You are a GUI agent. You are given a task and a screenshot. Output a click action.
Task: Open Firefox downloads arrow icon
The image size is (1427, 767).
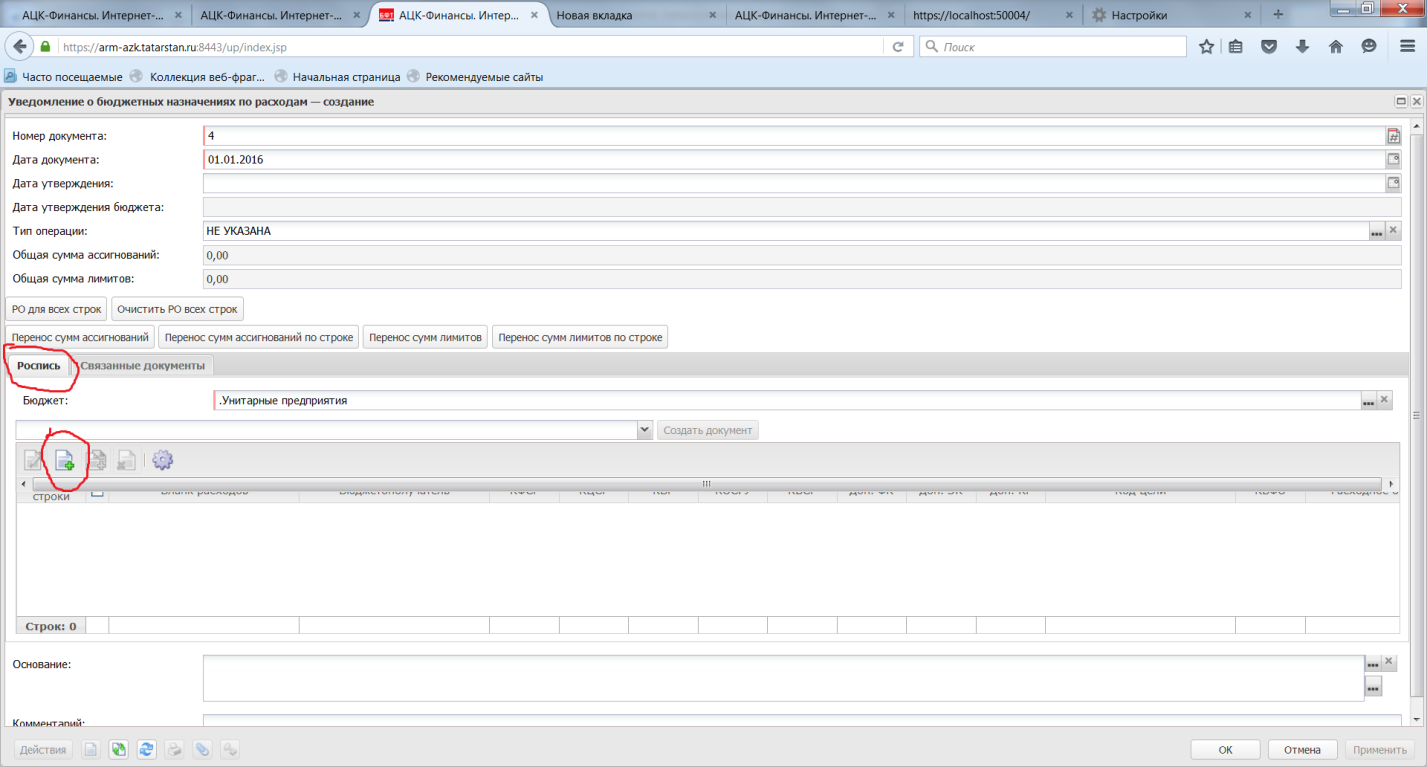point(1302,47)
